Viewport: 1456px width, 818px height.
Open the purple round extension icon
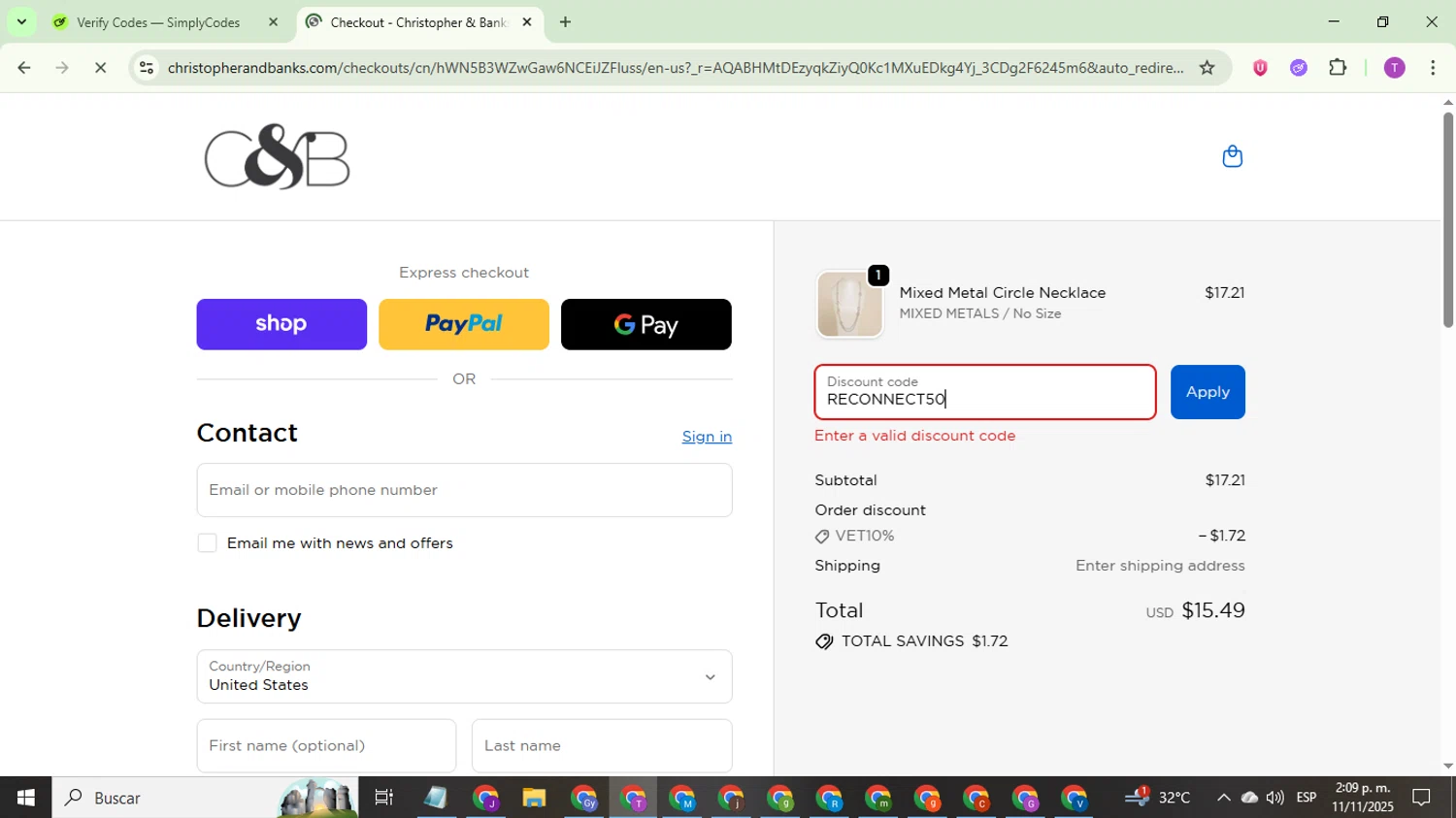pyautogui.click(x=1299, y=68)
